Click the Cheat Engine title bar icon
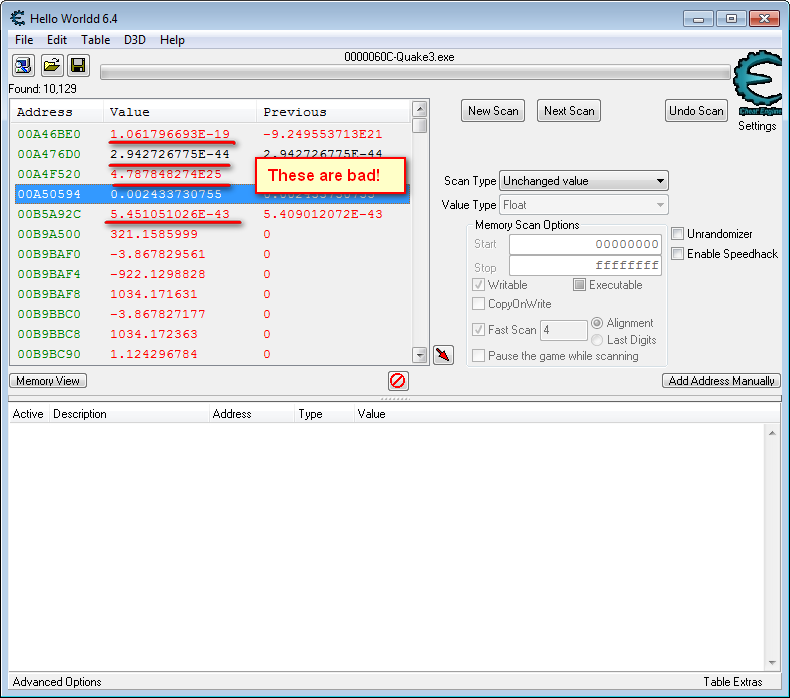Screen dimensions: 790x698 (x=18, y=17)
